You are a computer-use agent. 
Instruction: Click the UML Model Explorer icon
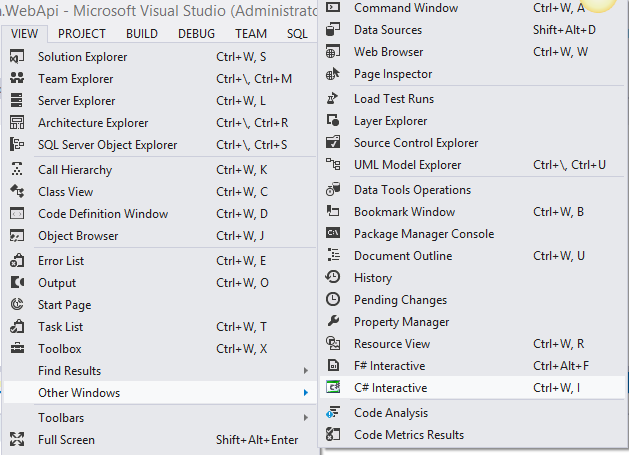tap(333, 165)
